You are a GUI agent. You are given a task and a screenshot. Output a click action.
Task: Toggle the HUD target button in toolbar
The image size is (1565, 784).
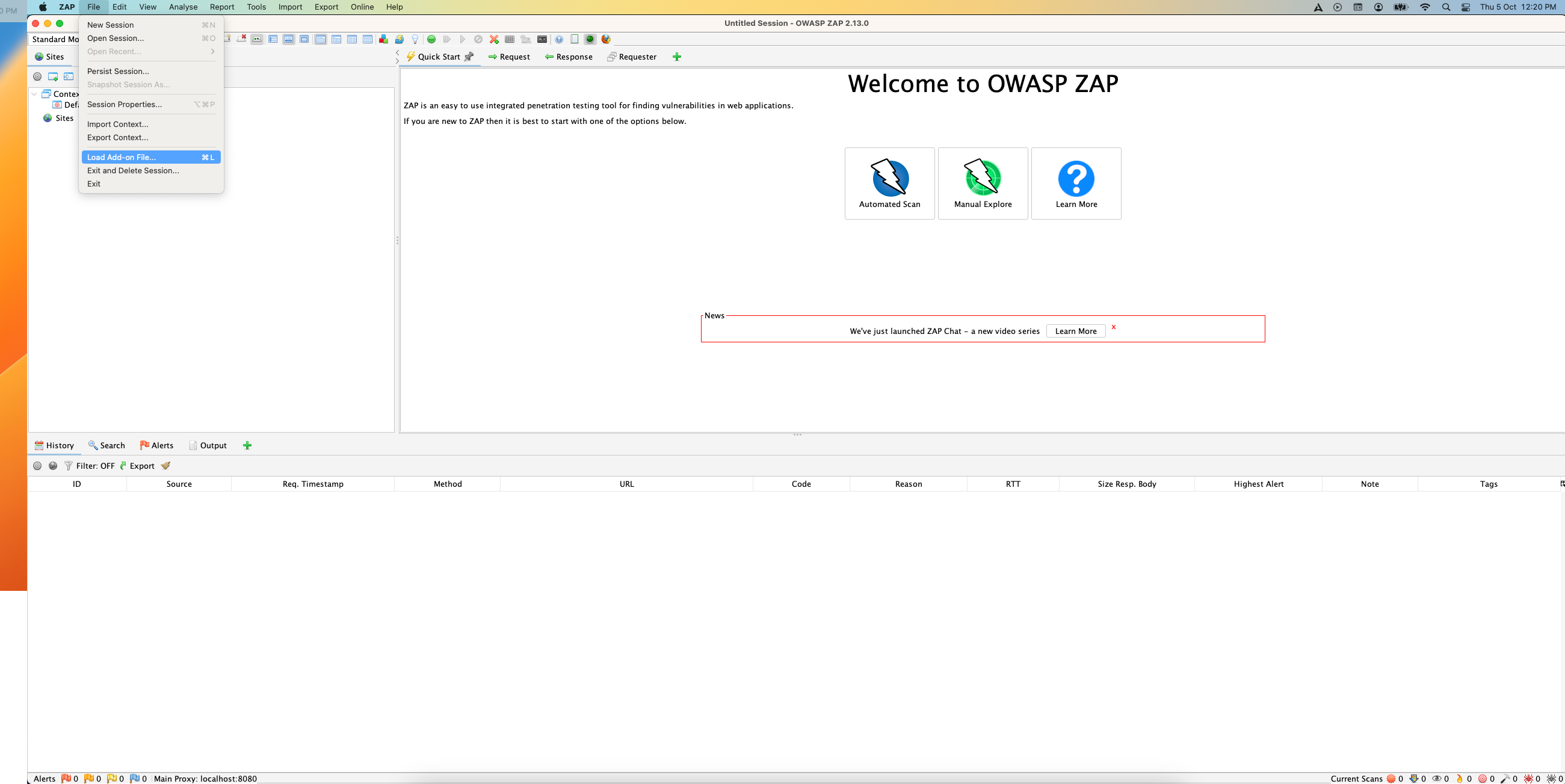click(x=589, y=39)
